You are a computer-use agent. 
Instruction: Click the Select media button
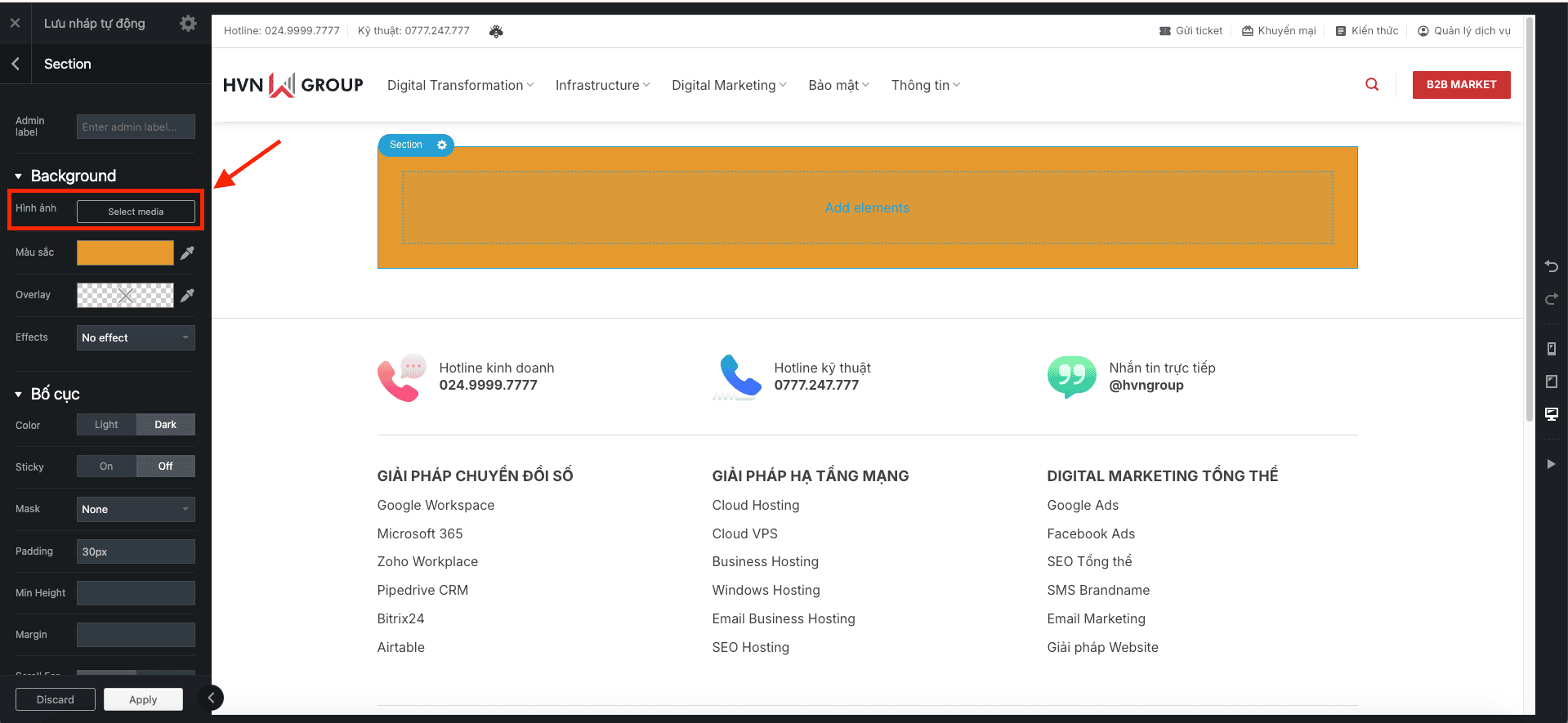tap(136, 212)
